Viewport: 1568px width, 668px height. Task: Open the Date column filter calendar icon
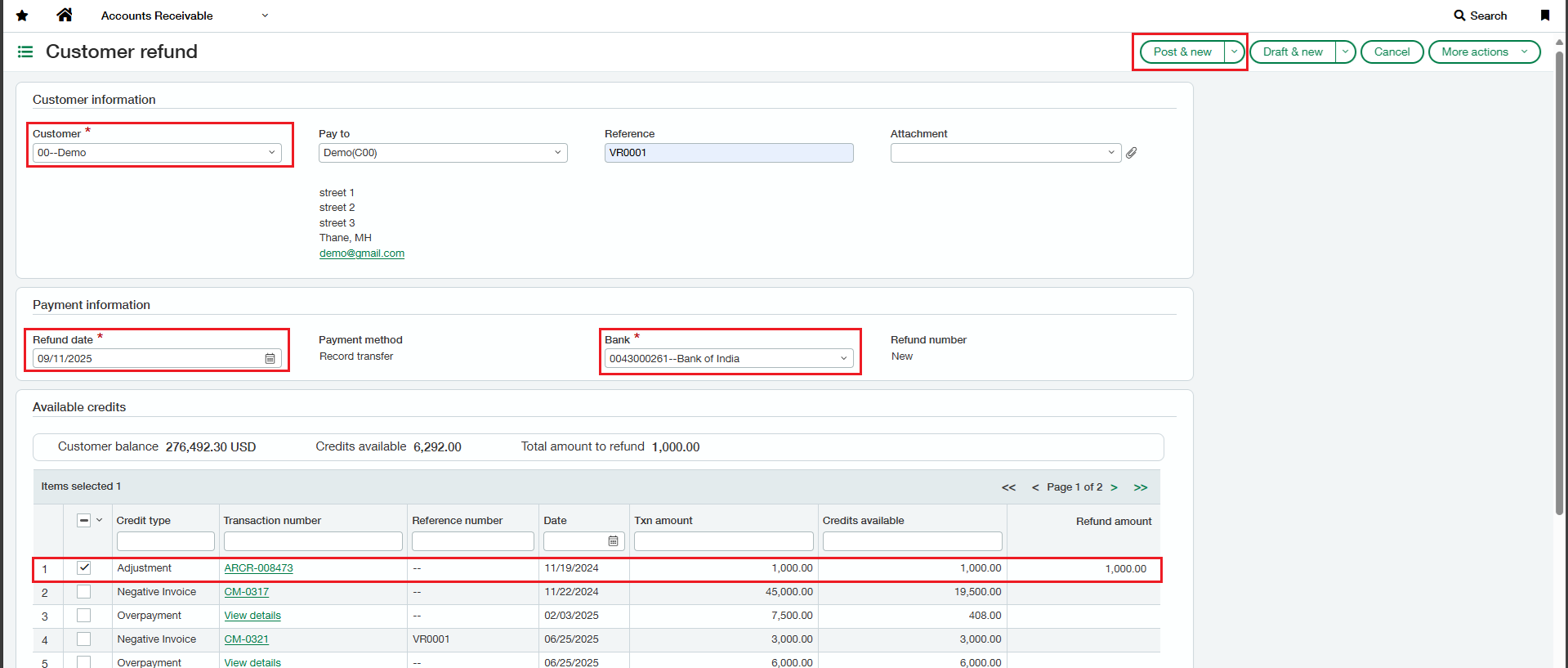coord(613,541)
